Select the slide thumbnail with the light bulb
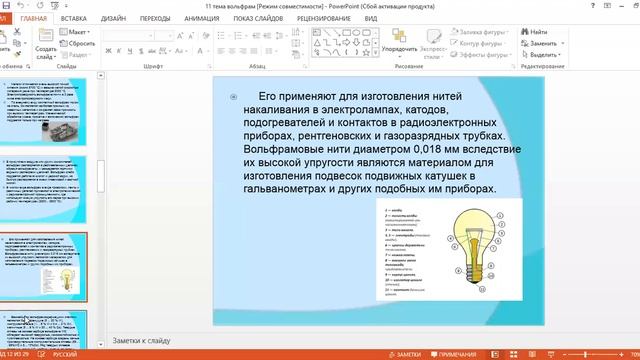The height and width of the screenshot is (360, 640). tap(43, 267)
